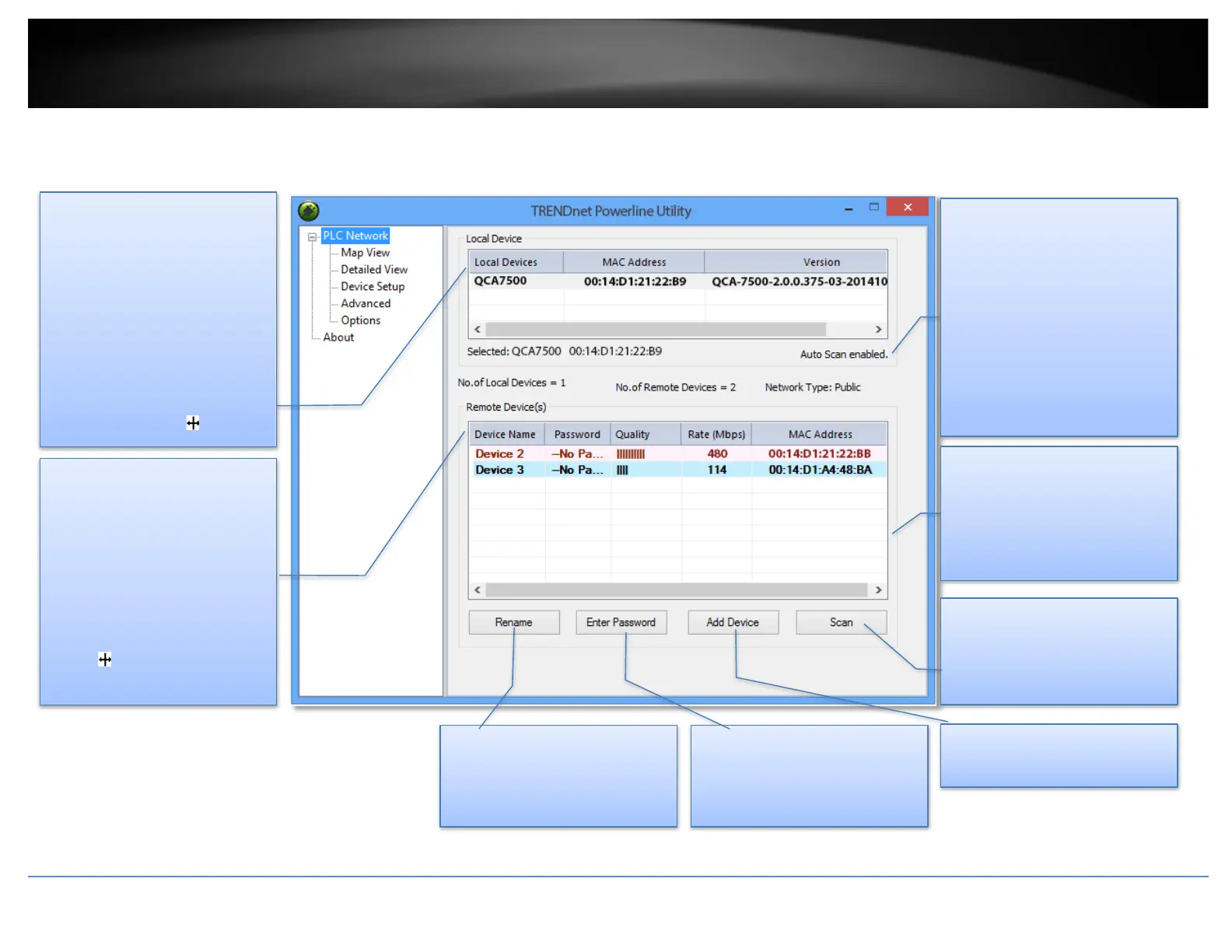Click the Device Name column header

pyautogui.click(x=506, y=434)
